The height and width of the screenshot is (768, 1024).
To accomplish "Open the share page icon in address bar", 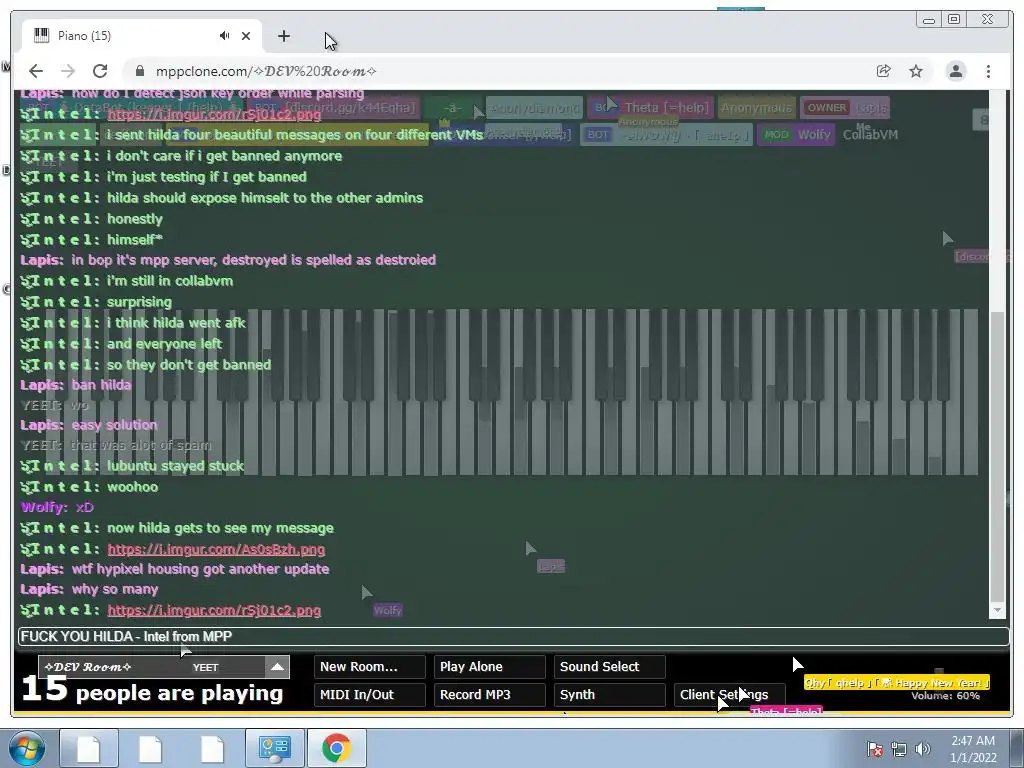I will [884, 71].
